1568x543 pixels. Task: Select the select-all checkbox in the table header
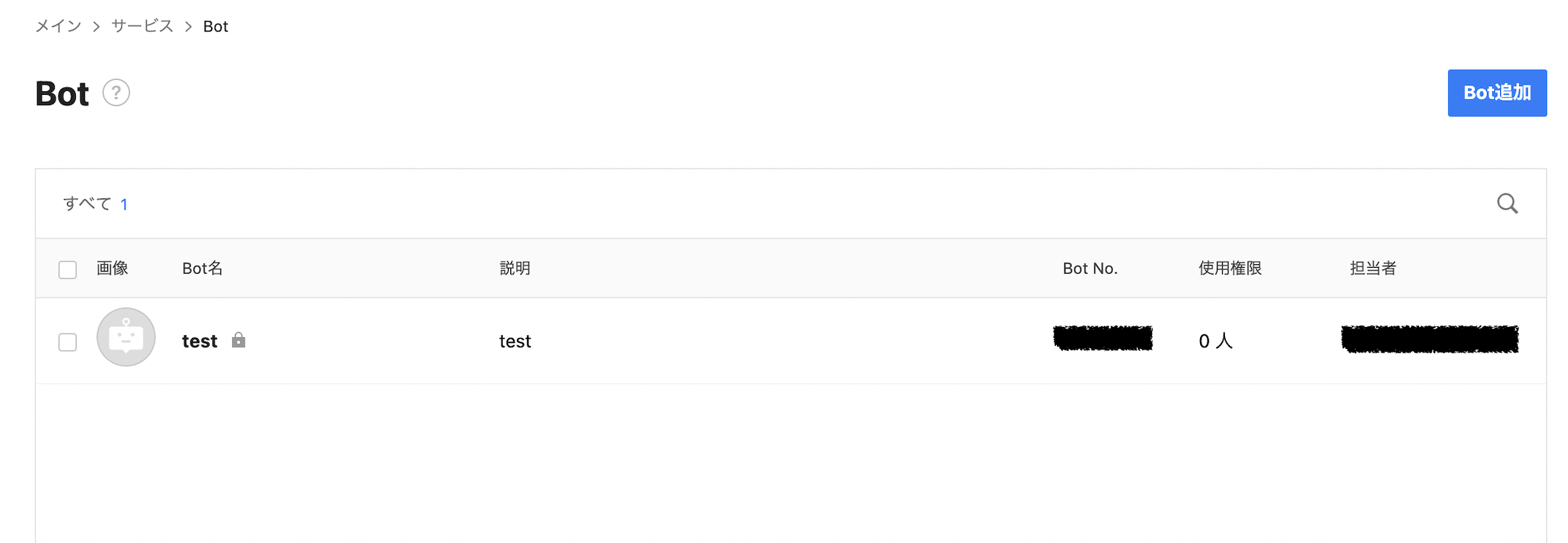coord(67,269)
